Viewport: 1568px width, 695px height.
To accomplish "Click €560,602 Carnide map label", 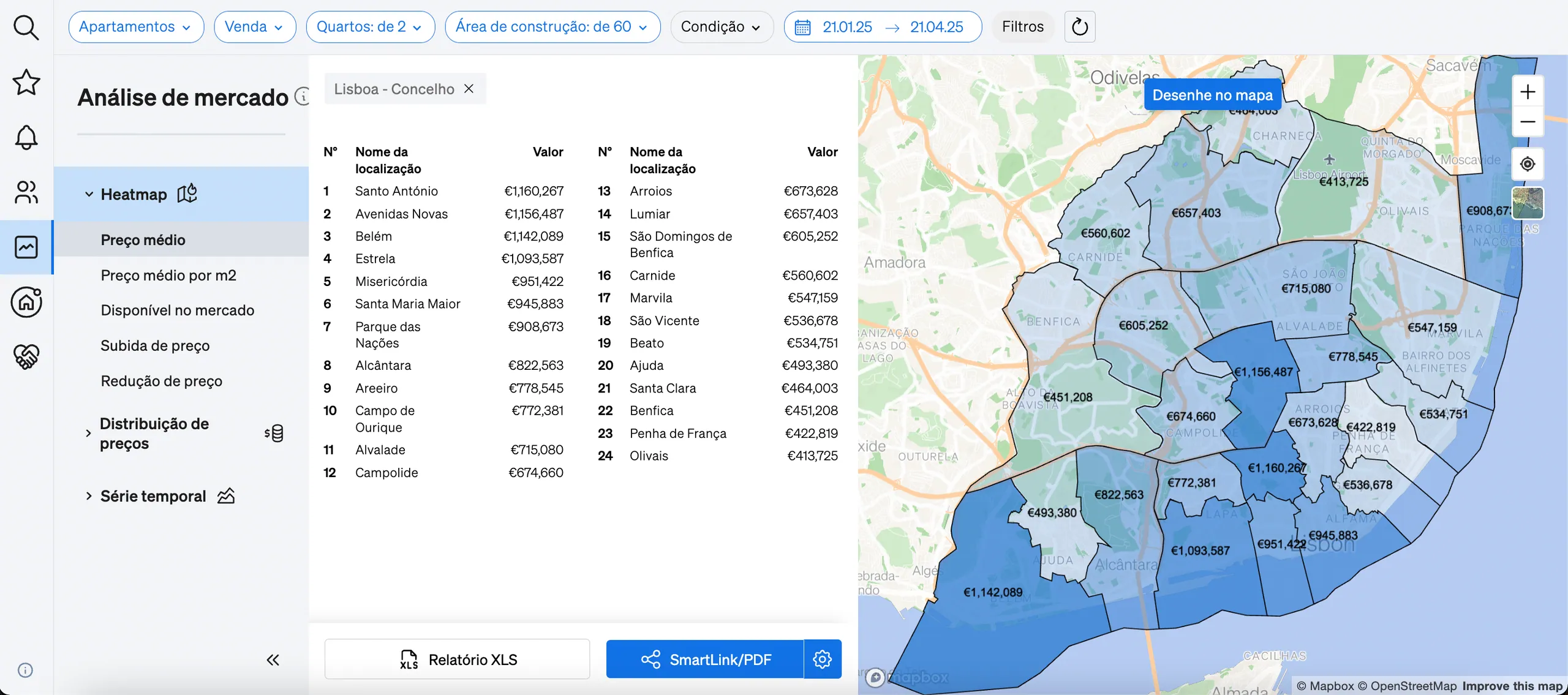I will [1106, 233].
